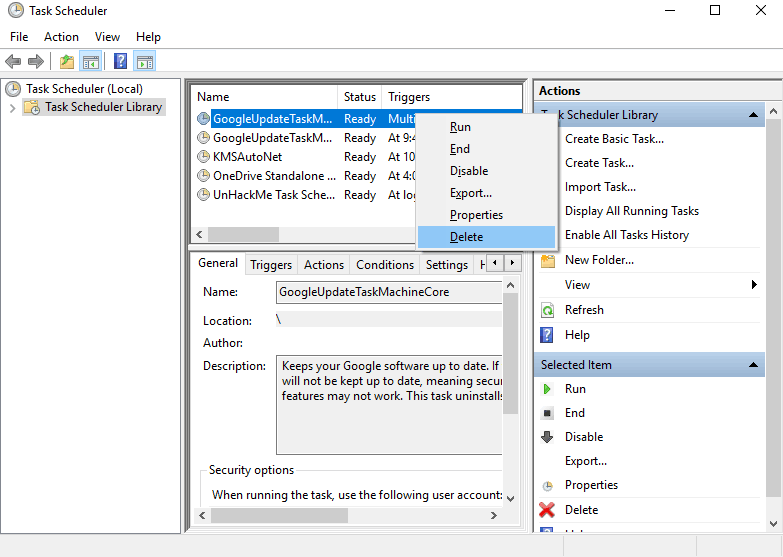The width and height of the screenshot is (783, 557).
Task: Click the task list horizontal scrollbar thumb
Action: click(x=244, y=234)
